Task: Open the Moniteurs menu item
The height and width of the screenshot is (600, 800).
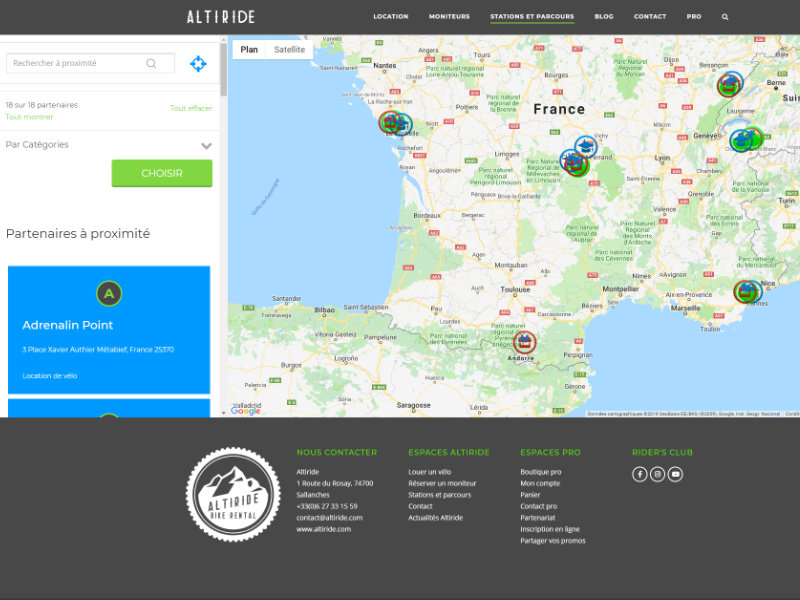Action: pos(449,16)
